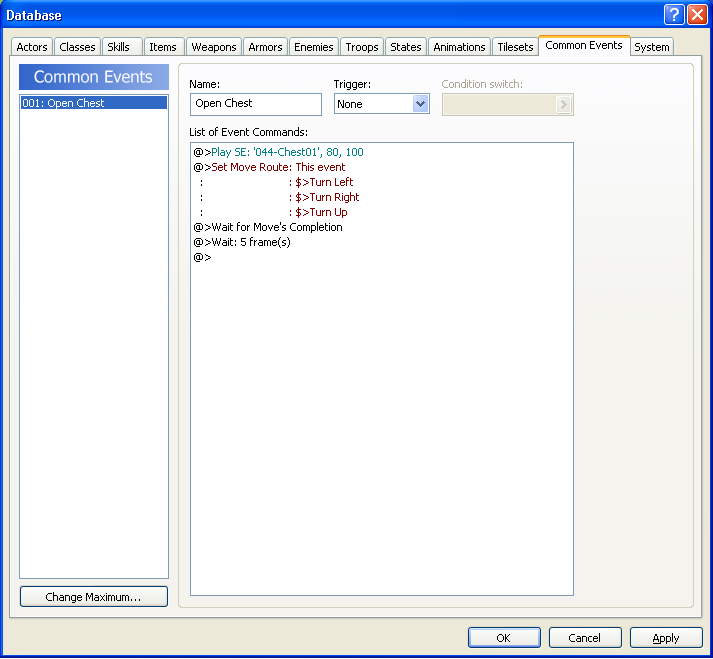
Task: Switch to the Weapons tab
Action: [214, 47]
